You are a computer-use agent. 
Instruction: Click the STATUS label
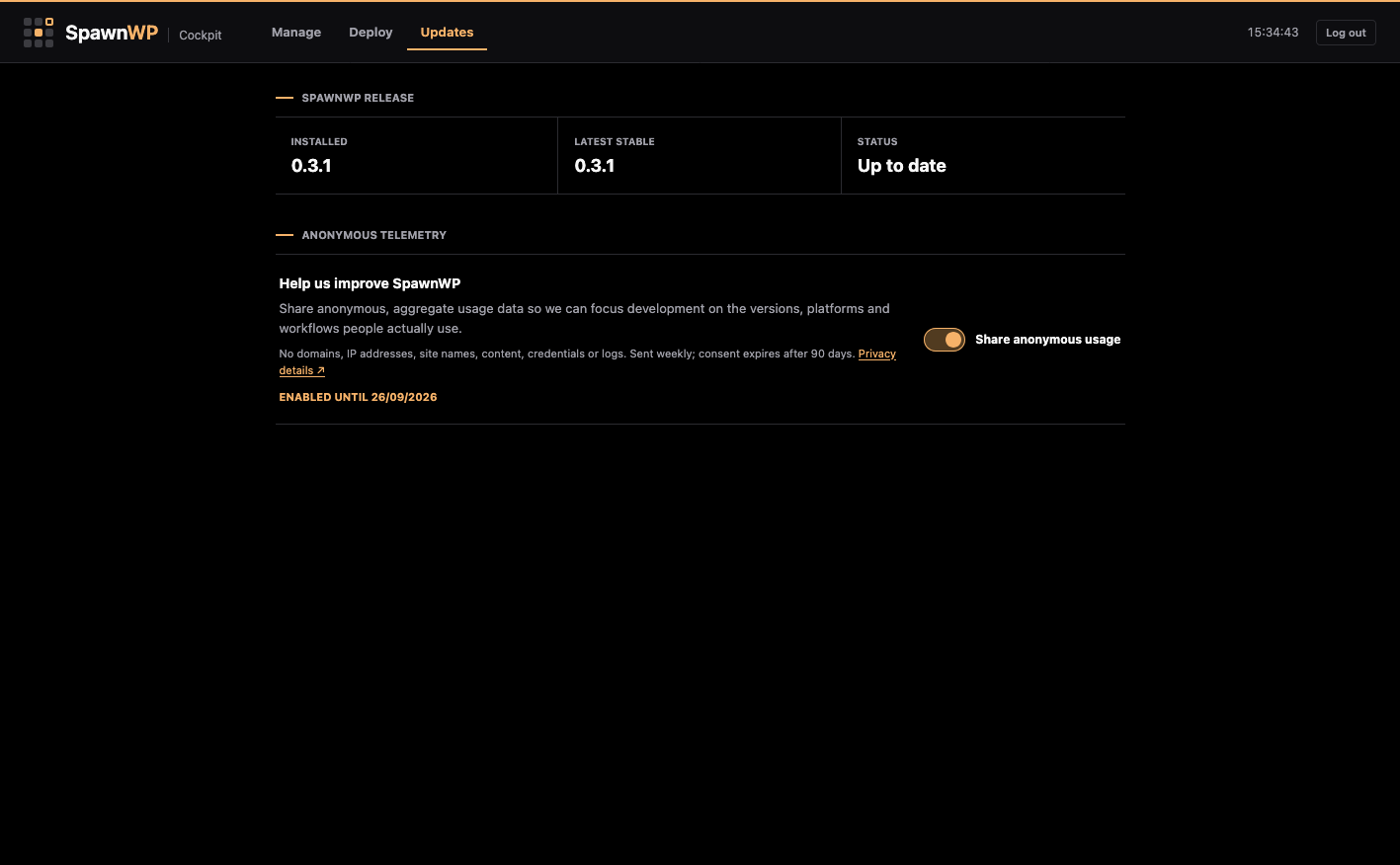(877, 142)
